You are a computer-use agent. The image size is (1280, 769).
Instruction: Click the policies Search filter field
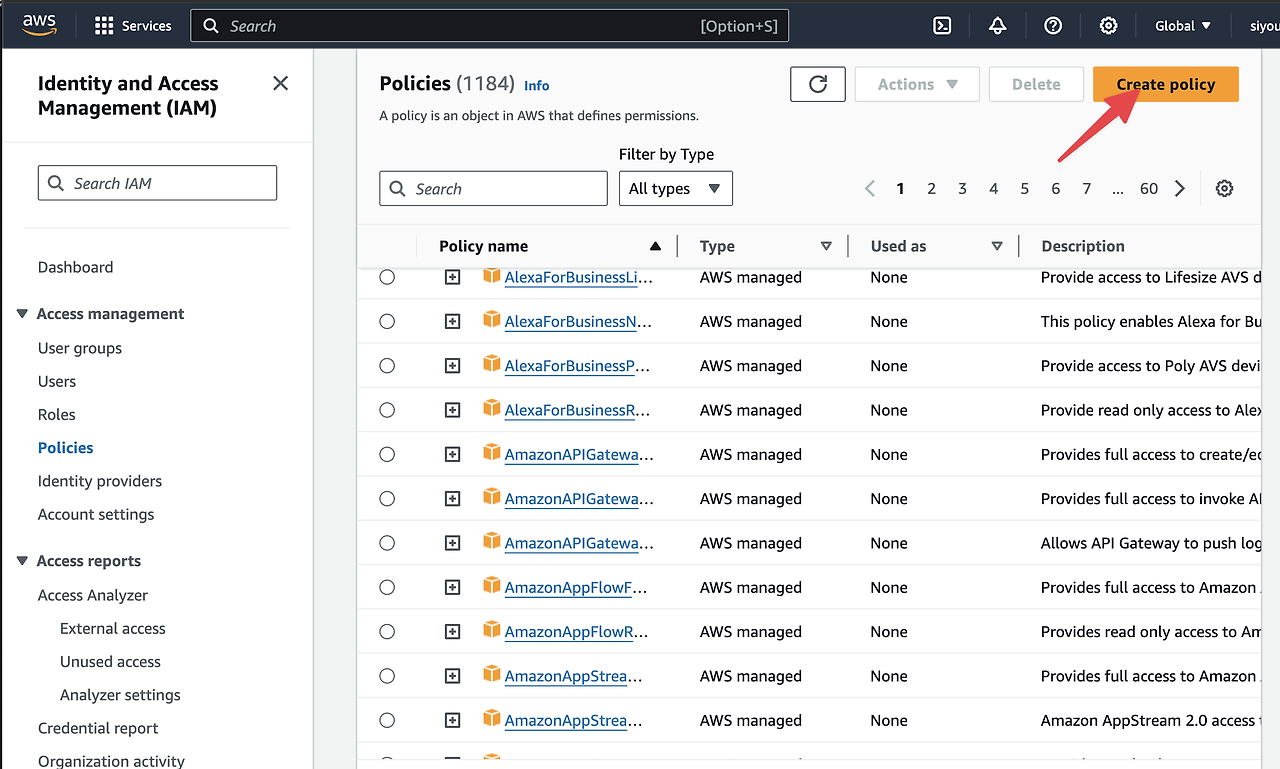coord(493,188)
